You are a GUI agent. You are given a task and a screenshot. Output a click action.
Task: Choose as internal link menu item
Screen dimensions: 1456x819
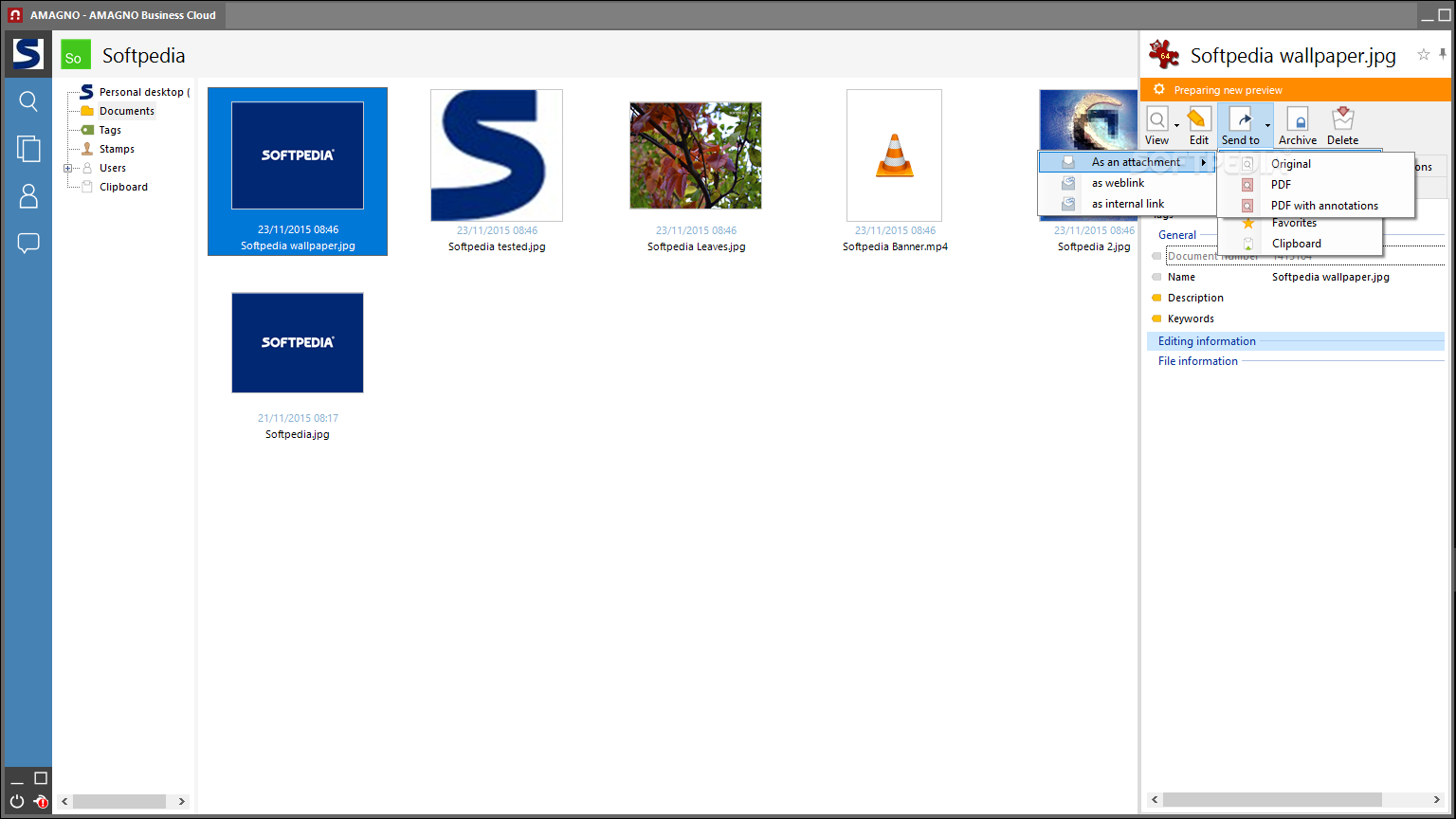tap(1128, 204)
